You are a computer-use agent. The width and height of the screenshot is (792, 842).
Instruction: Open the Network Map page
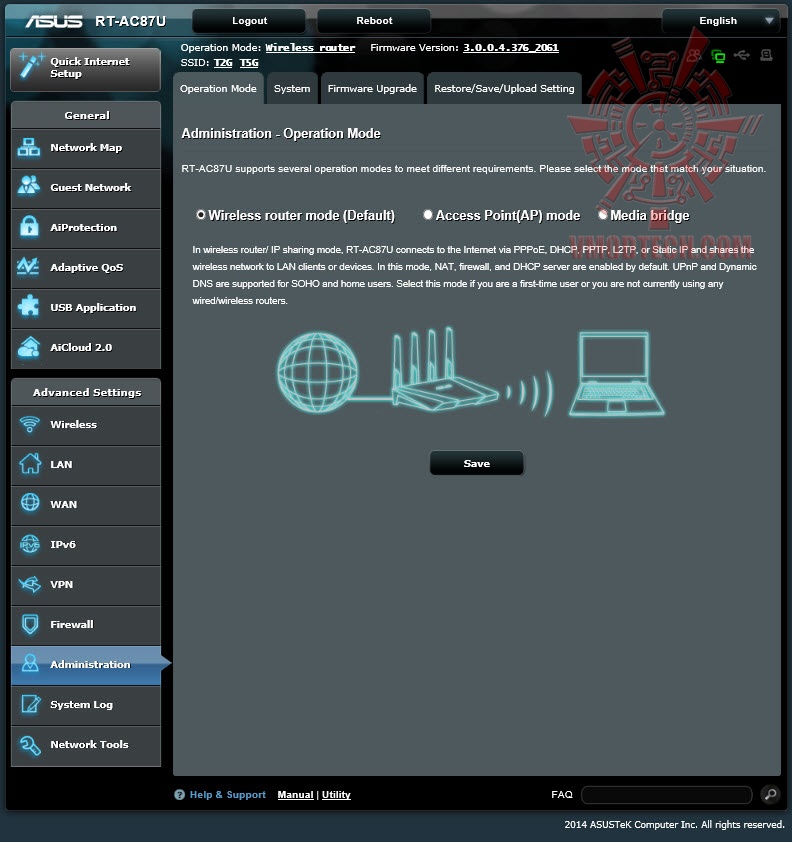tap(85, 148)
